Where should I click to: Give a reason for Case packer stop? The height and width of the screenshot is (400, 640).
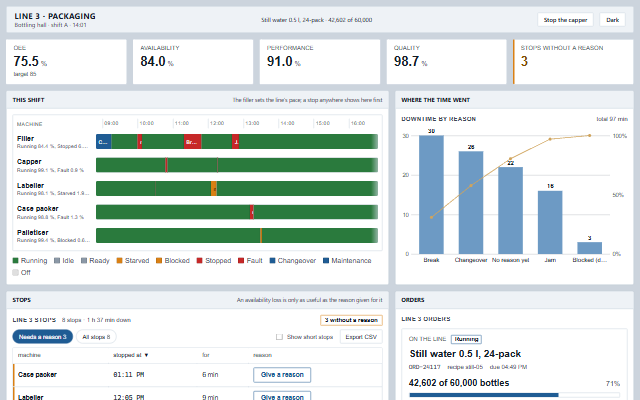click(x=282, y=375)
